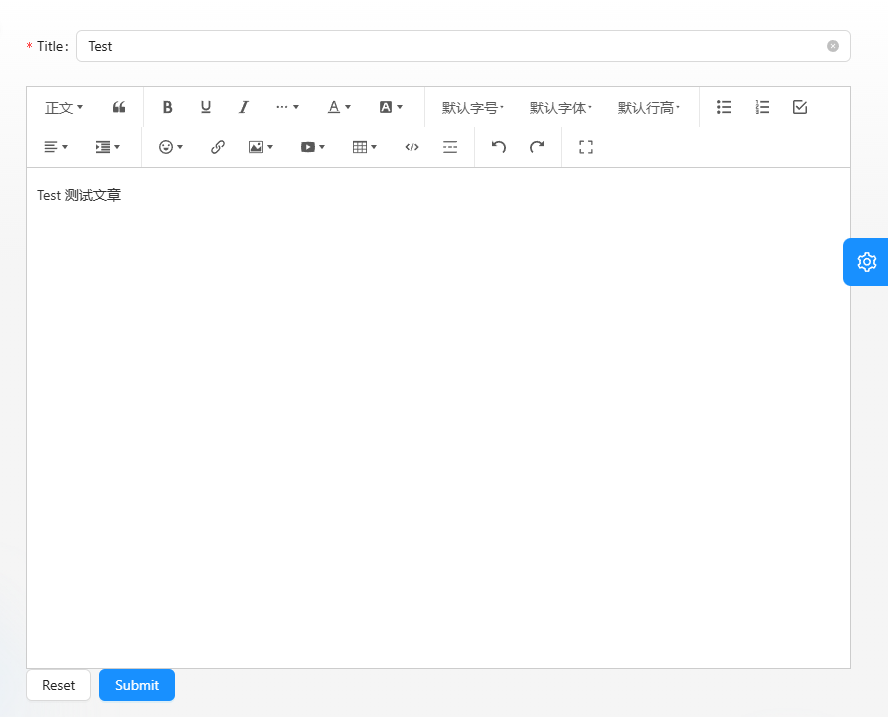Viewport: 888px width, 717px height.
Task: Undo the last edit
Action: 499,147
